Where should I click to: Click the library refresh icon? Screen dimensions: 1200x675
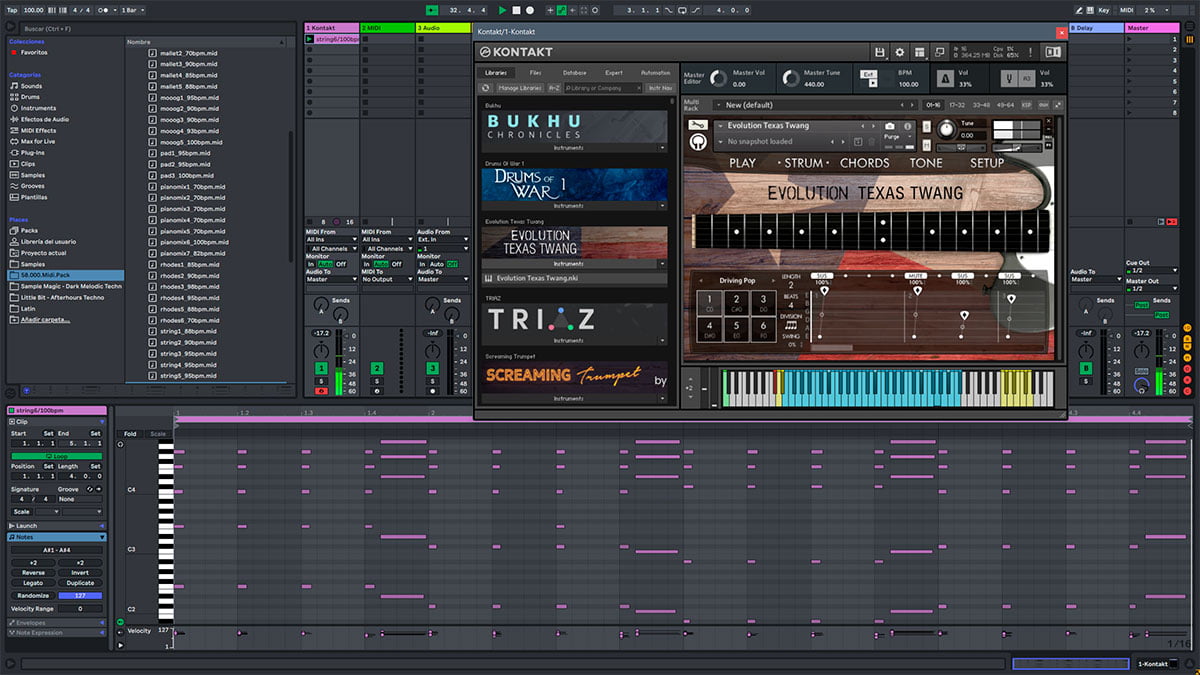coord(485,88)
